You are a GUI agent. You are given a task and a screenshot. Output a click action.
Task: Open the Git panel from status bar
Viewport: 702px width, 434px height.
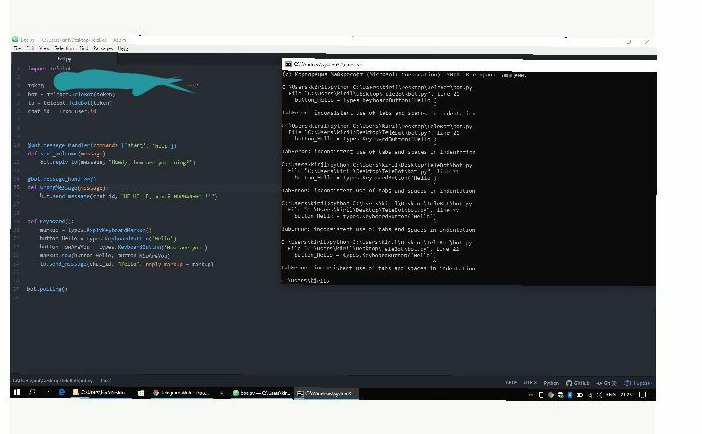[x=606, y=382]
